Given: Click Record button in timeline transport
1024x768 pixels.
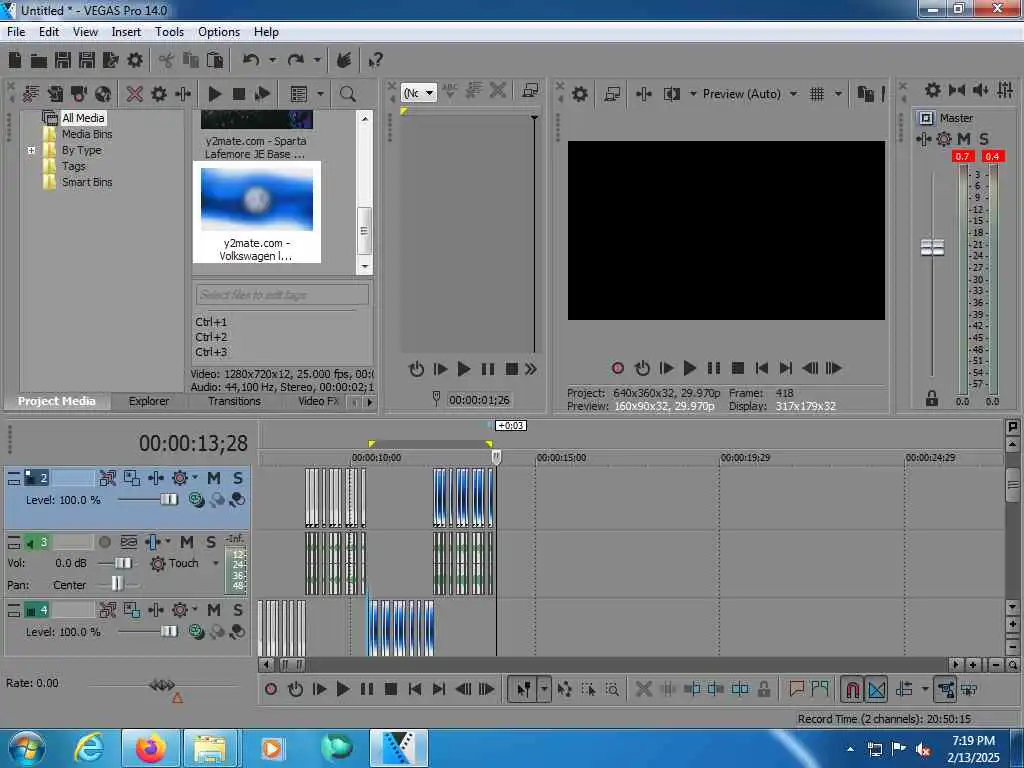Looking at the screenshot, I should pyautogui.click(x=271, y=689).
